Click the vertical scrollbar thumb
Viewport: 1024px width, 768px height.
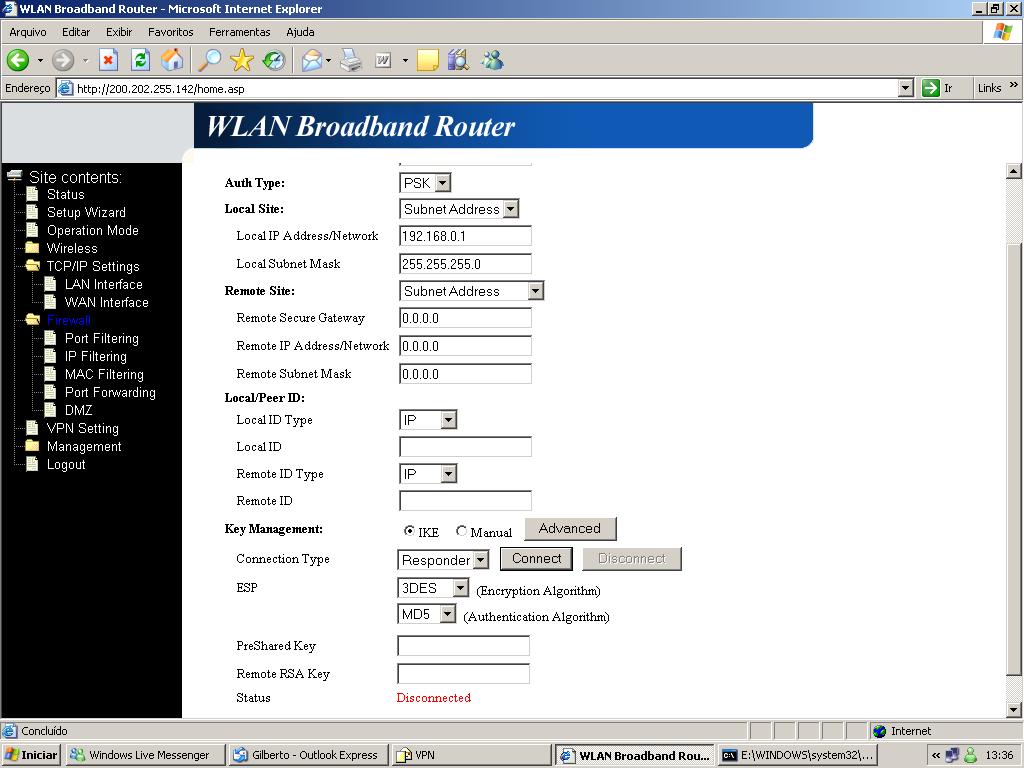pyautogui.click(x=1014, y=460)
